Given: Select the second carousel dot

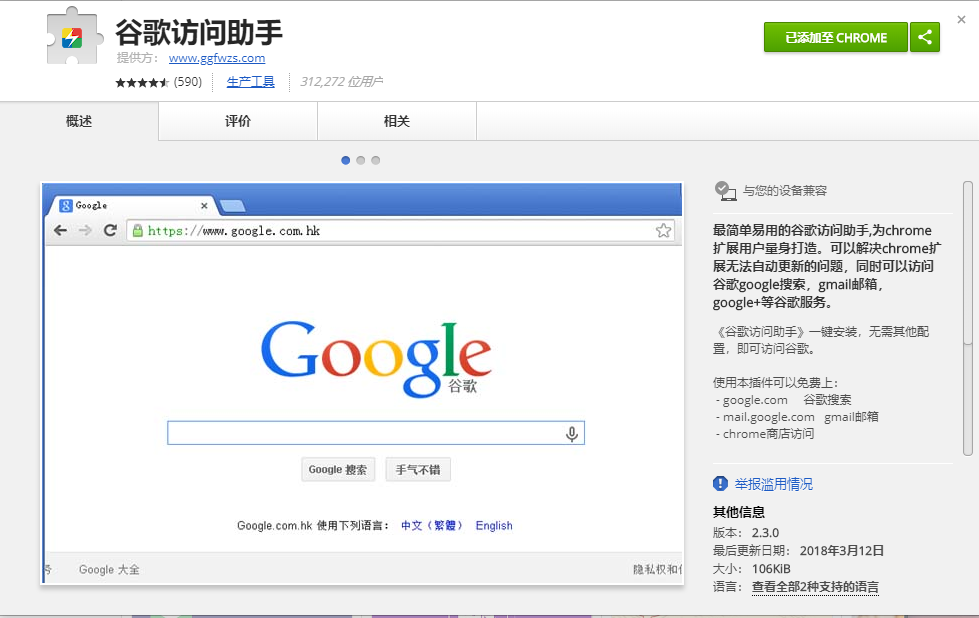Looking at the screenshot, I should click(x=360, y=160).
